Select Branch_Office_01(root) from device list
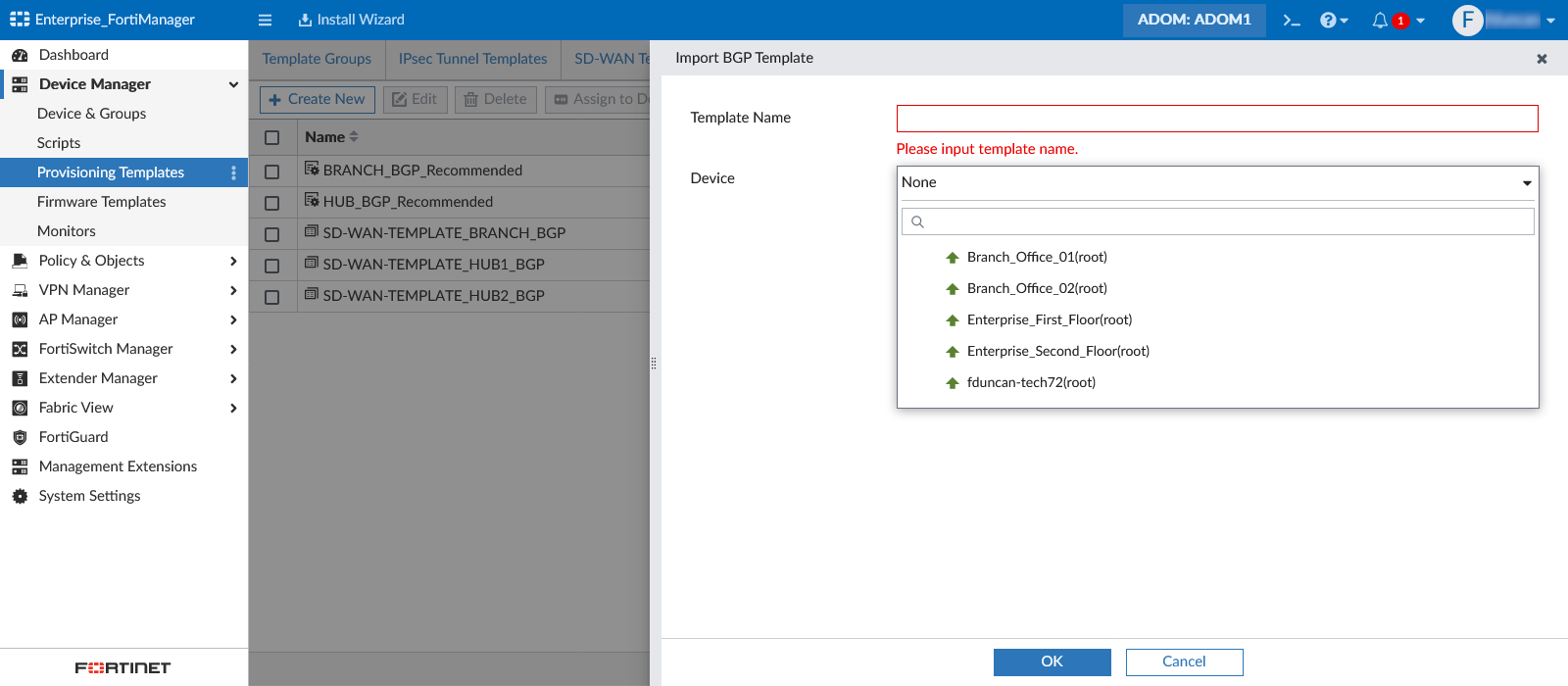Image resolution: width=1568 pixels, height=686 pixels. click(x=1037, y=257)
